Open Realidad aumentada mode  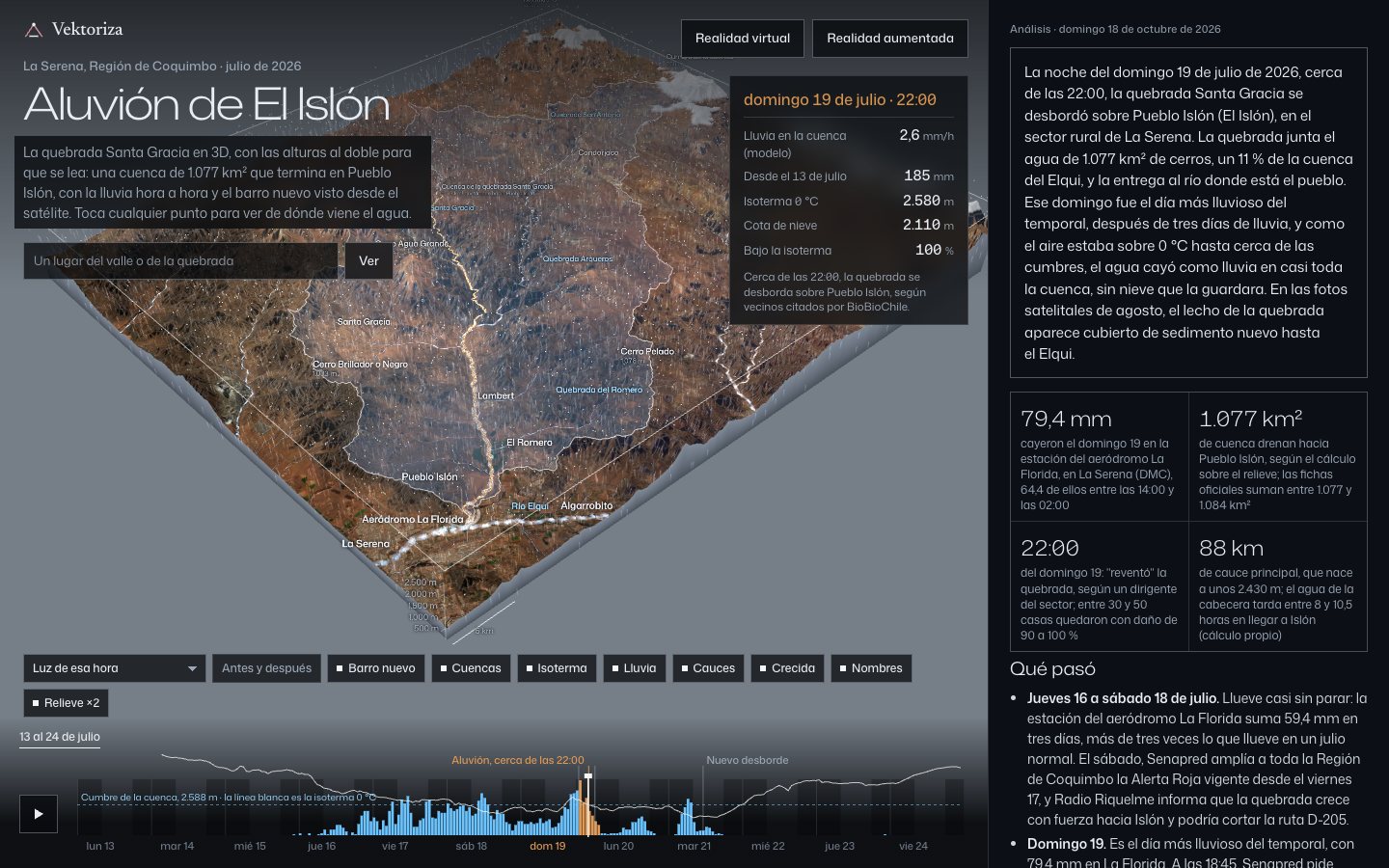890,39
